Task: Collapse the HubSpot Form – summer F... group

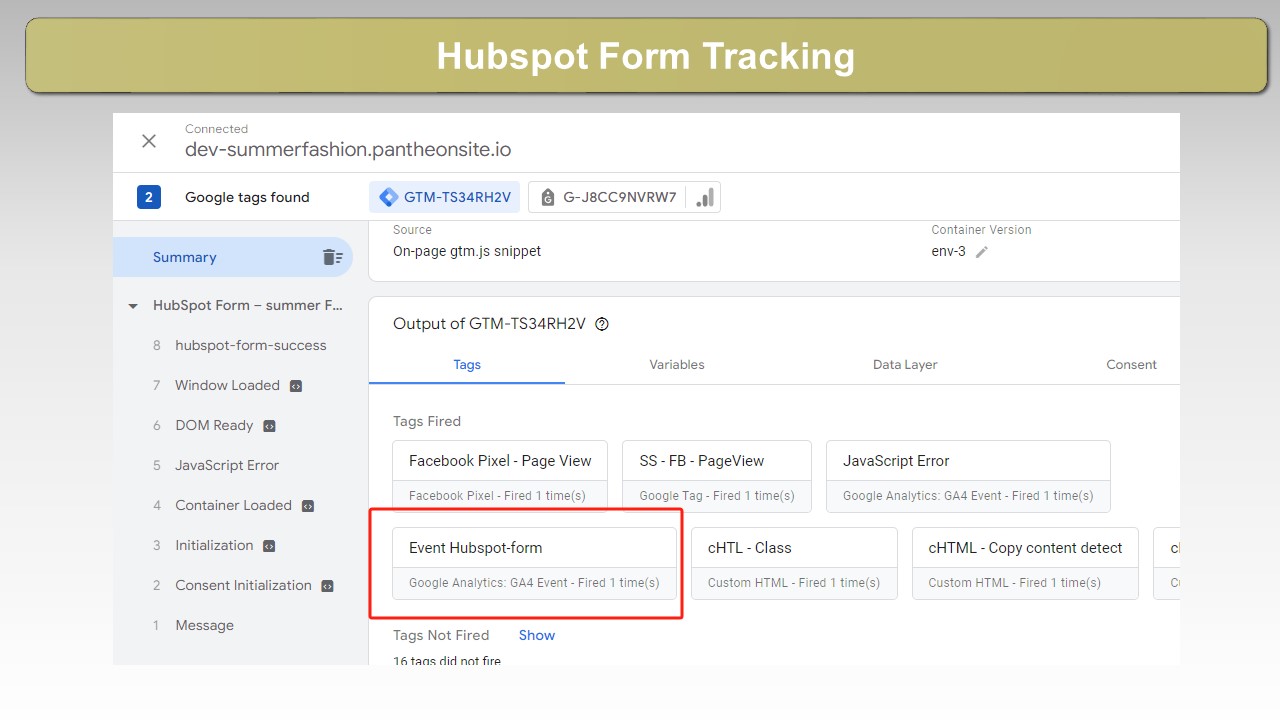Action: point(133,306)
